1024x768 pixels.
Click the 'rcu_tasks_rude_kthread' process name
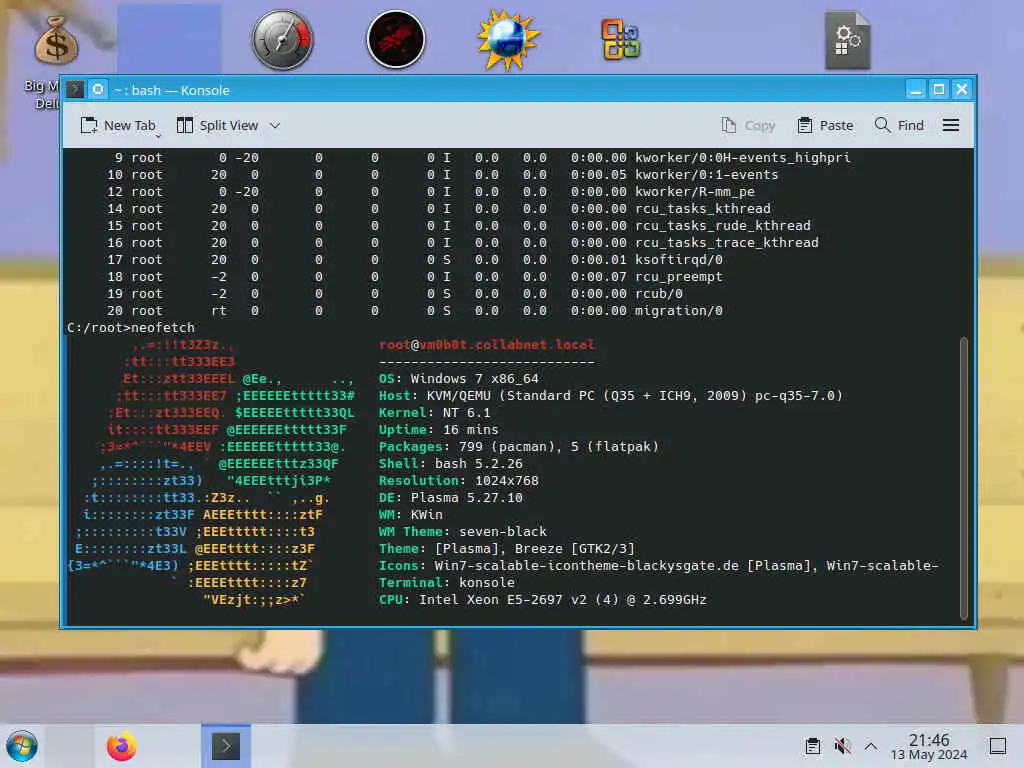[722, 226]
